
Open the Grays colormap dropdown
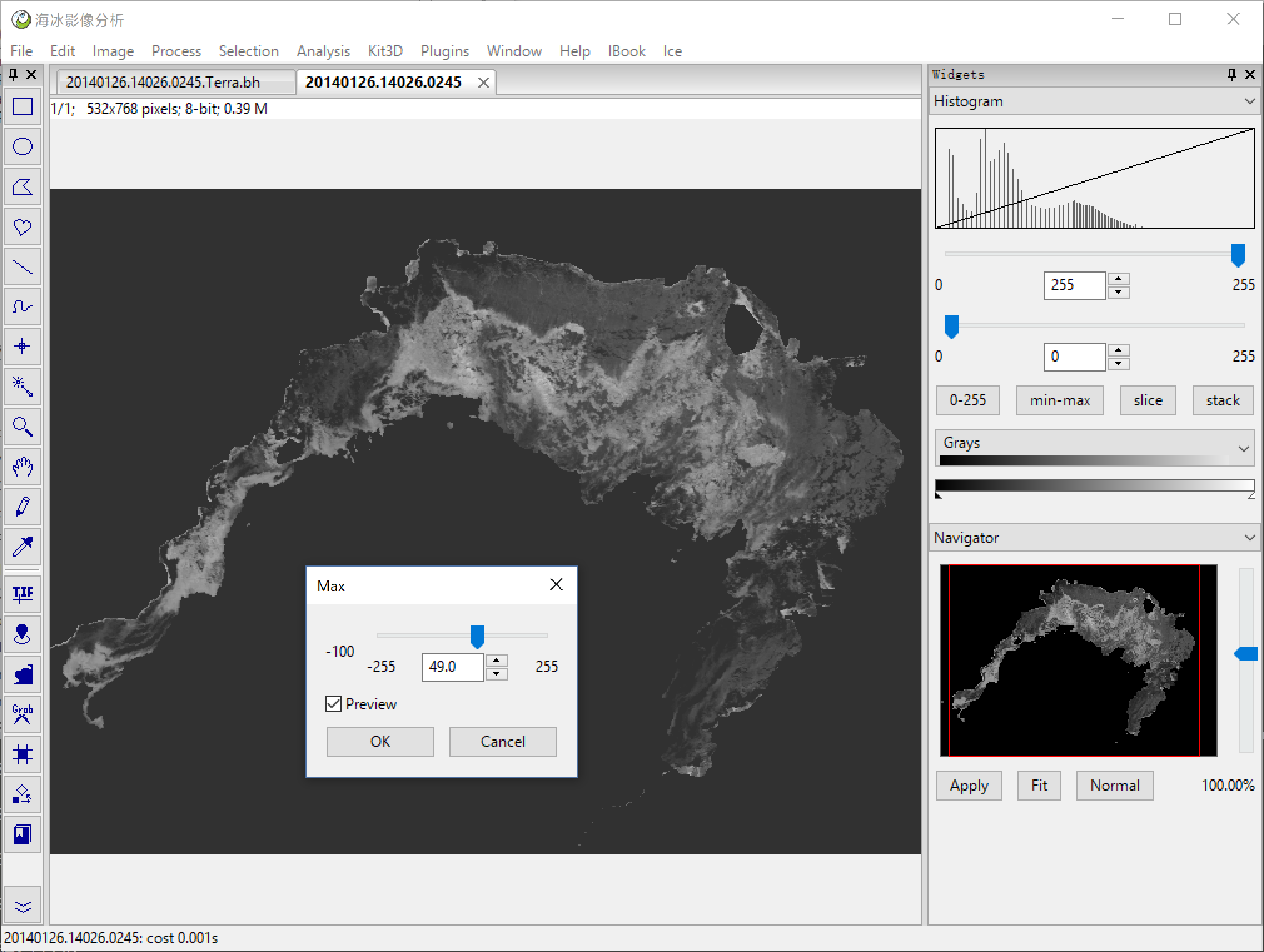pos(1243,448)
